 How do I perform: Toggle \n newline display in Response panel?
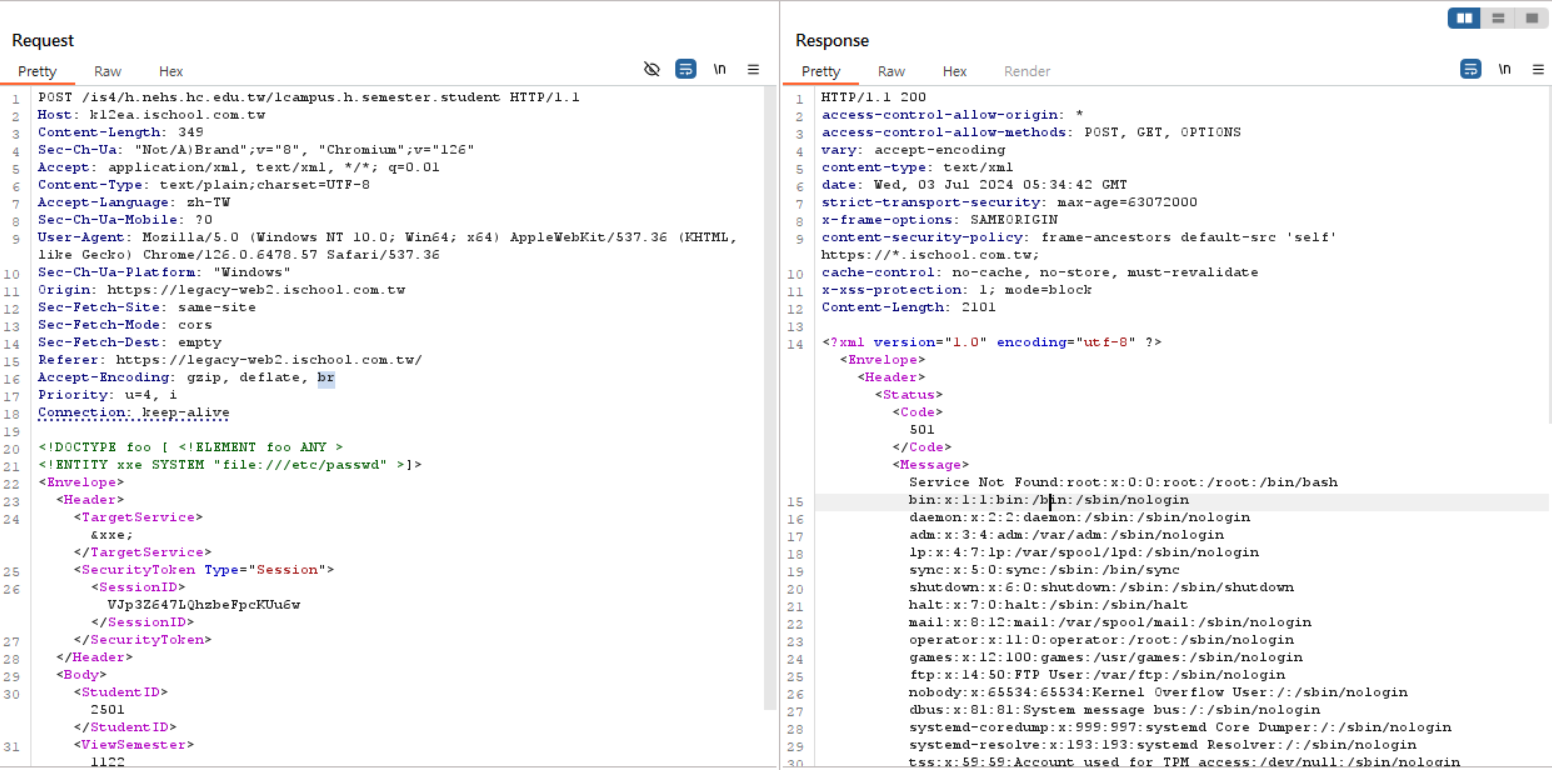point(1504,69)
